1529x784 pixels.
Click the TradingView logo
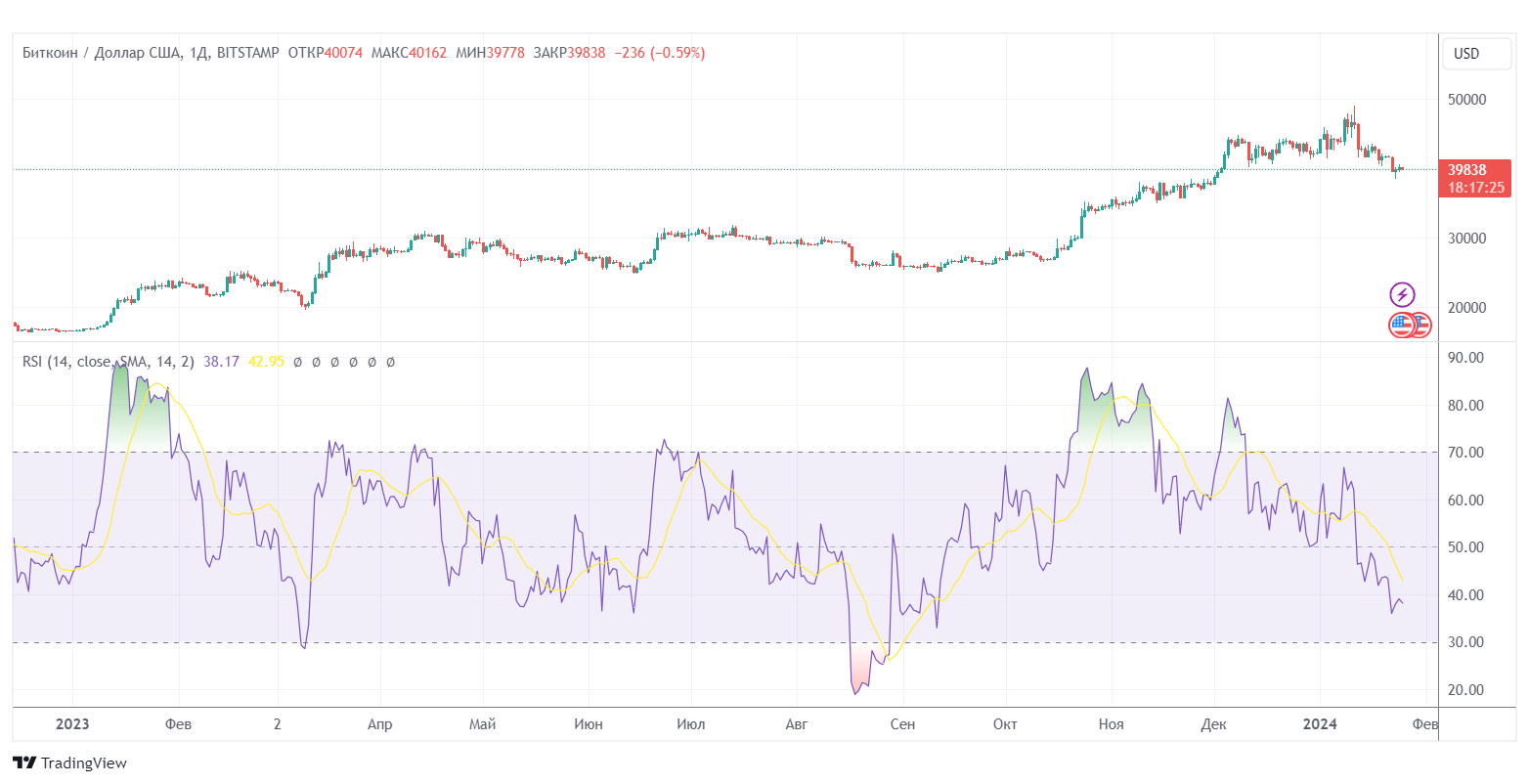click(x=69, y=762)
